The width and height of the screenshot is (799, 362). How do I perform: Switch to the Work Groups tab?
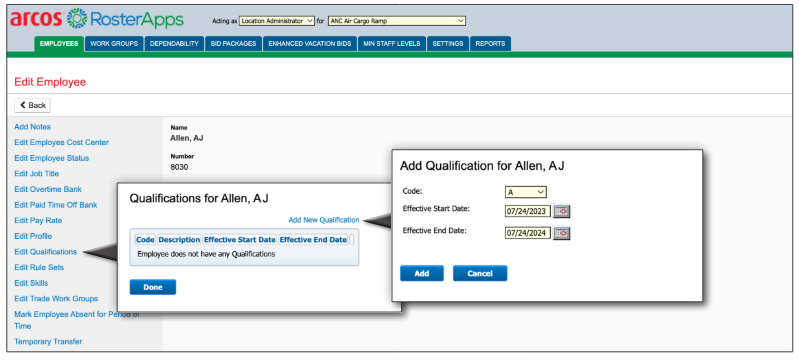tap(114, 44)
